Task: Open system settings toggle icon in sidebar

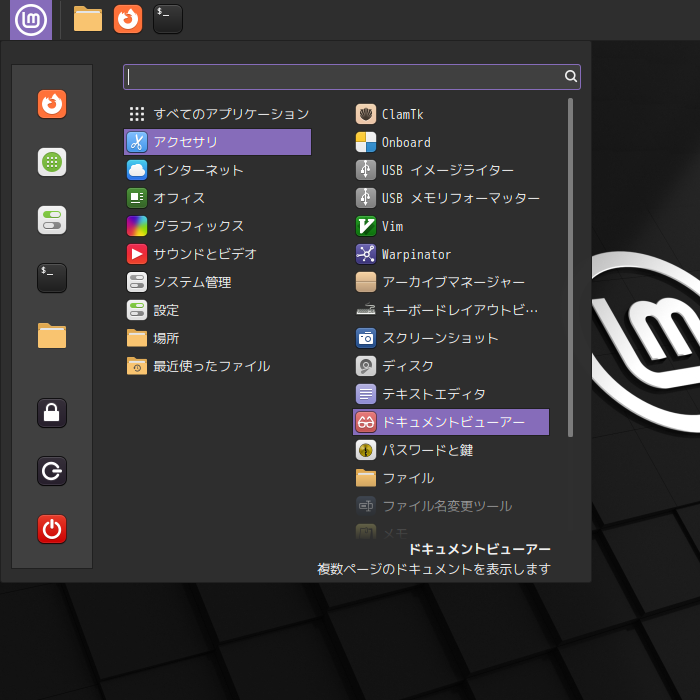Action: [x=52, y=220]
